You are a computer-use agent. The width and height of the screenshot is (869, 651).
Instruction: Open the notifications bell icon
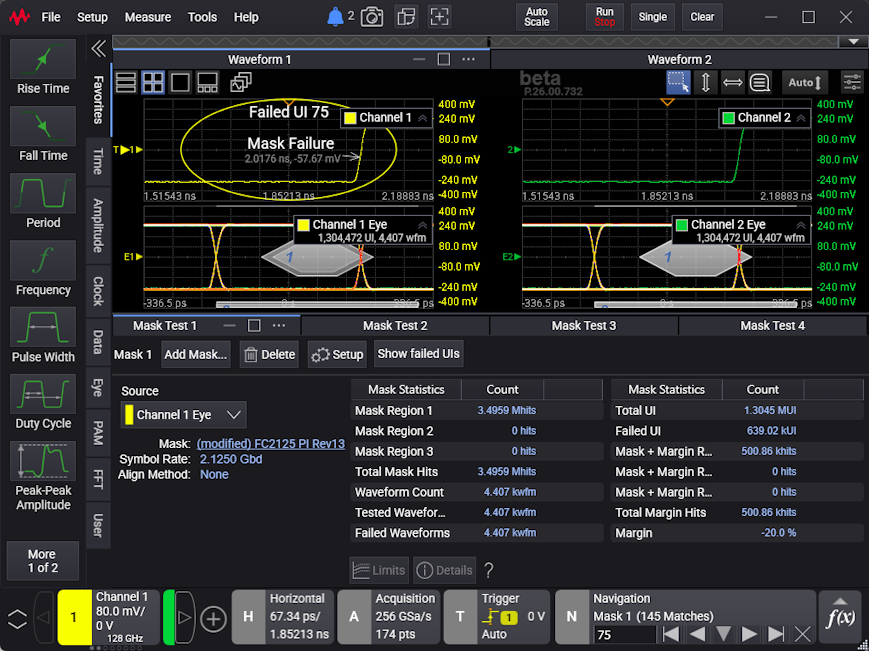(x=336, y=17)
